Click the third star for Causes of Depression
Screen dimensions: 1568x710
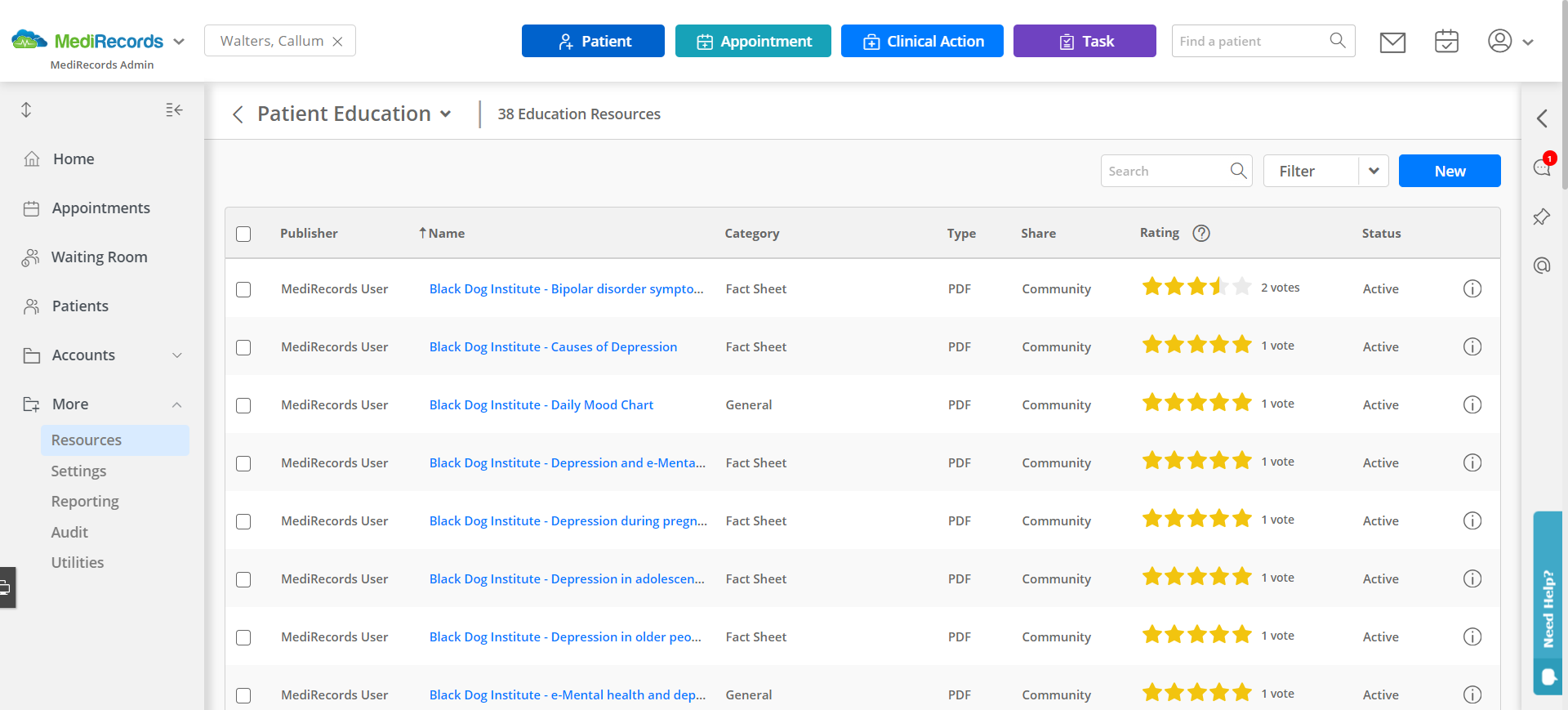point(1196,345)
